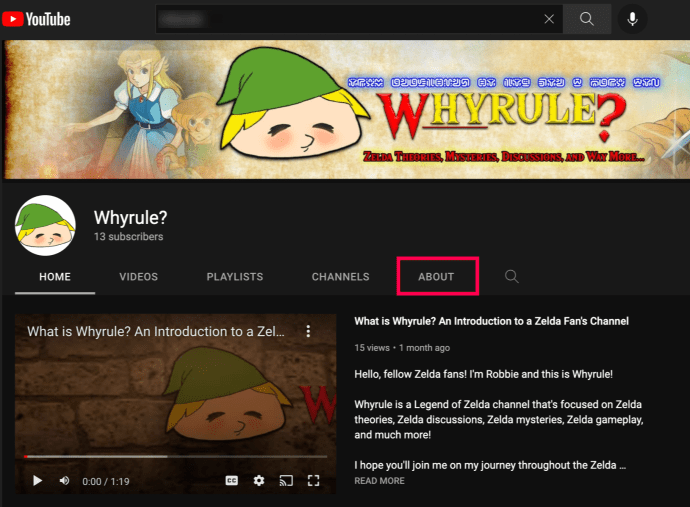
Task: Click the YouTube logo
Action: [x=36, y=19]
